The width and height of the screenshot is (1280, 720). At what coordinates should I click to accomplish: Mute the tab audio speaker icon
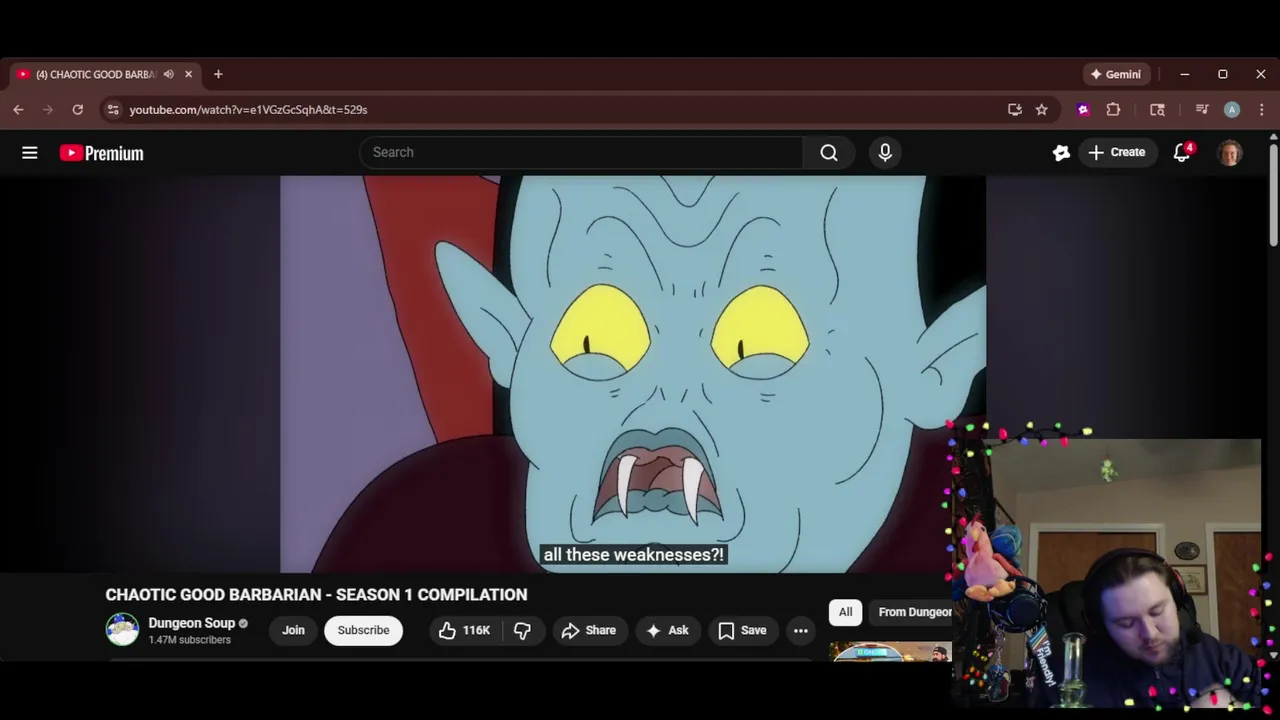tap(169, 74)
